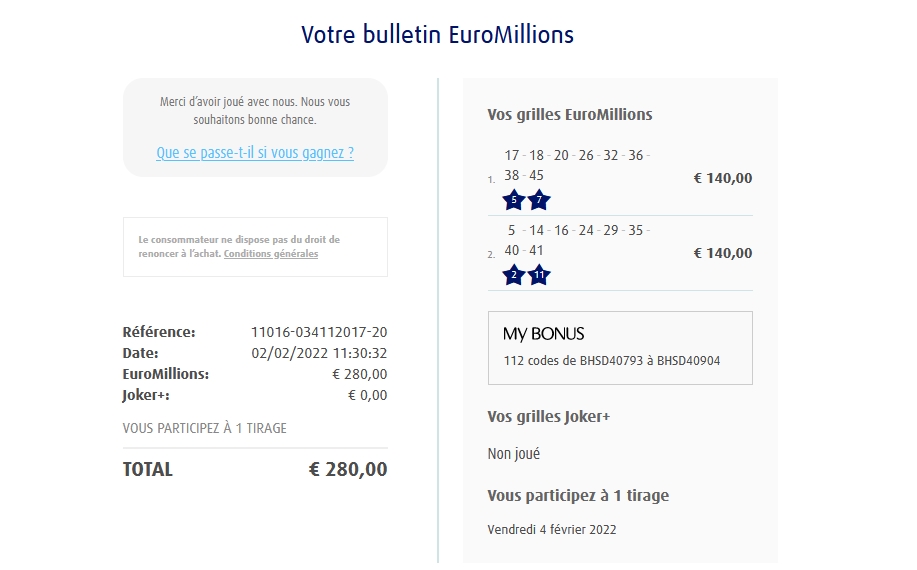
Task: Click the Joker+ amount € 0,00
Action: click(x=367, y=395)
